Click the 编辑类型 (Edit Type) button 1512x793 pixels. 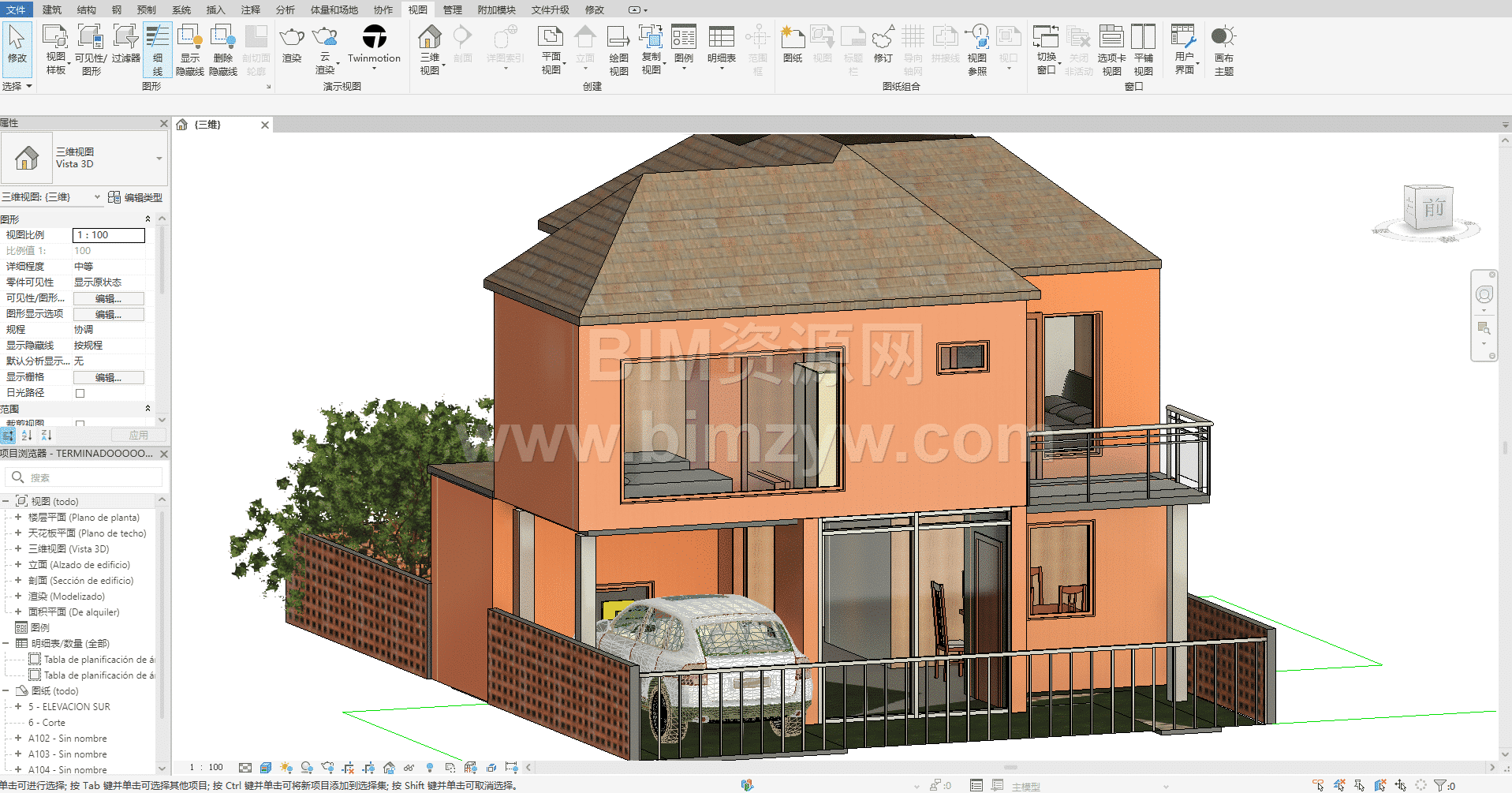(136, 197)
